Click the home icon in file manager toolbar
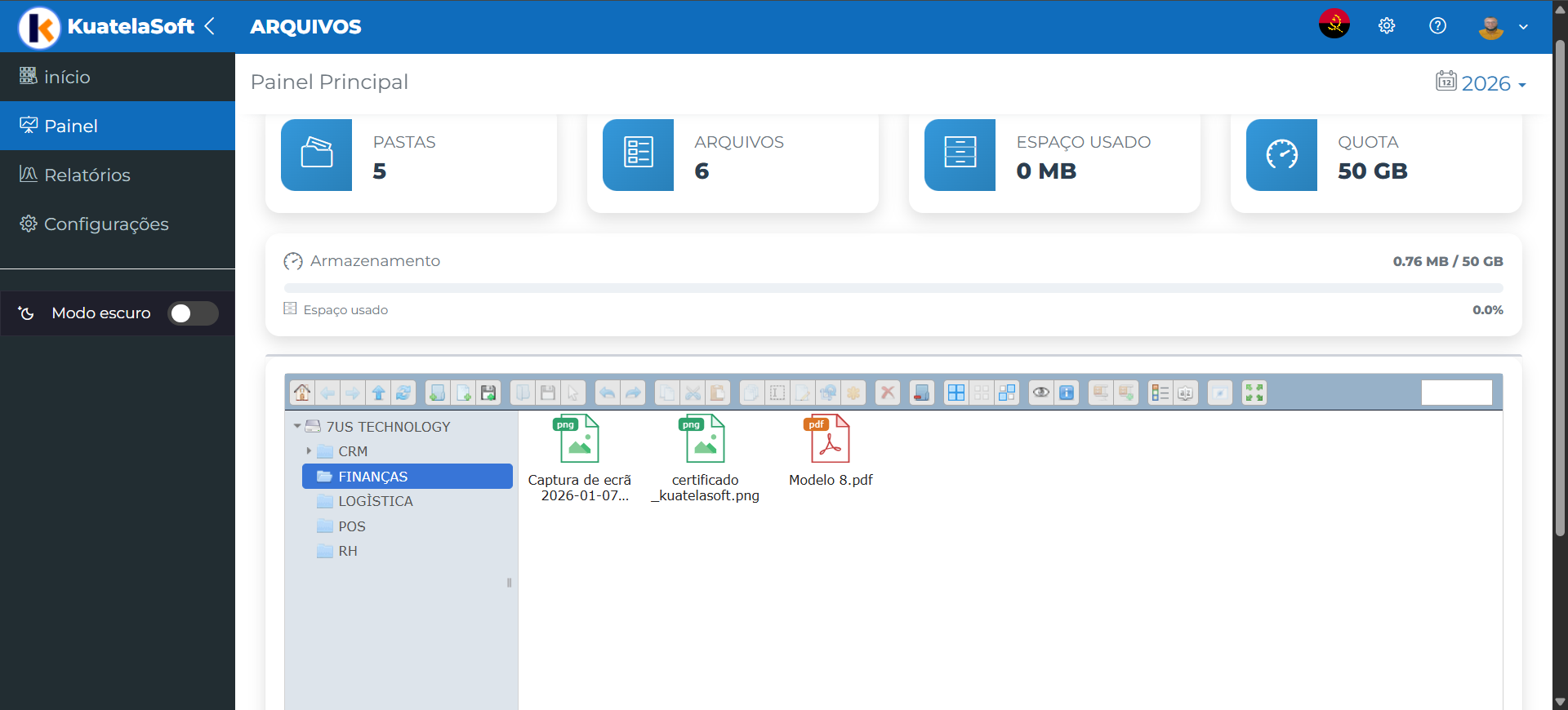 [302, 393]
